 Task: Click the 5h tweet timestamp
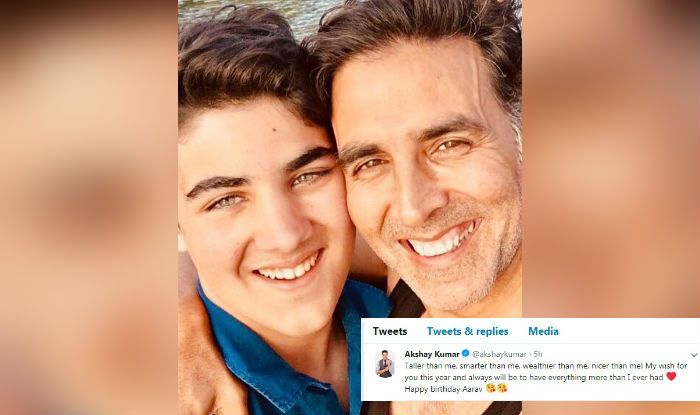tap(538, 354)
